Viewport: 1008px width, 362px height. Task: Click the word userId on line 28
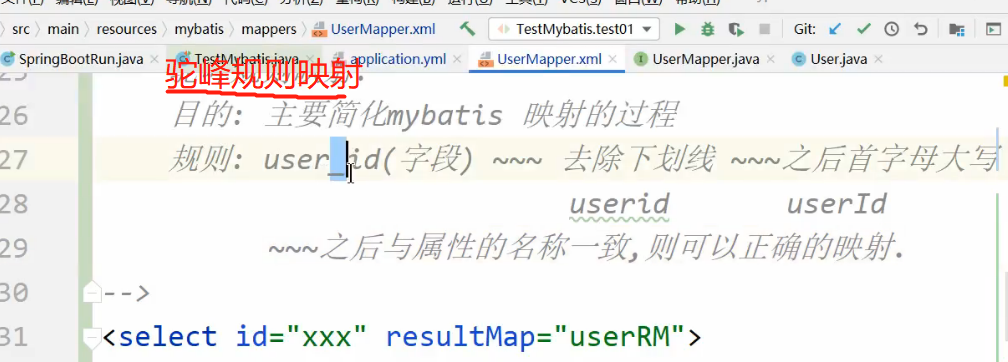pos(837,204)
